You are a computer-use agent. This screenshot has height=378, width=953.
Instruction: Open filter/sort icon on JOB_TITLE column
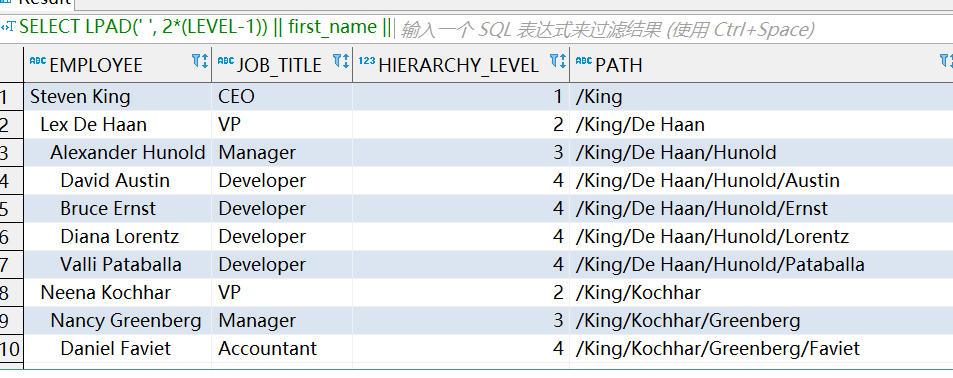[x=341, y=61]
